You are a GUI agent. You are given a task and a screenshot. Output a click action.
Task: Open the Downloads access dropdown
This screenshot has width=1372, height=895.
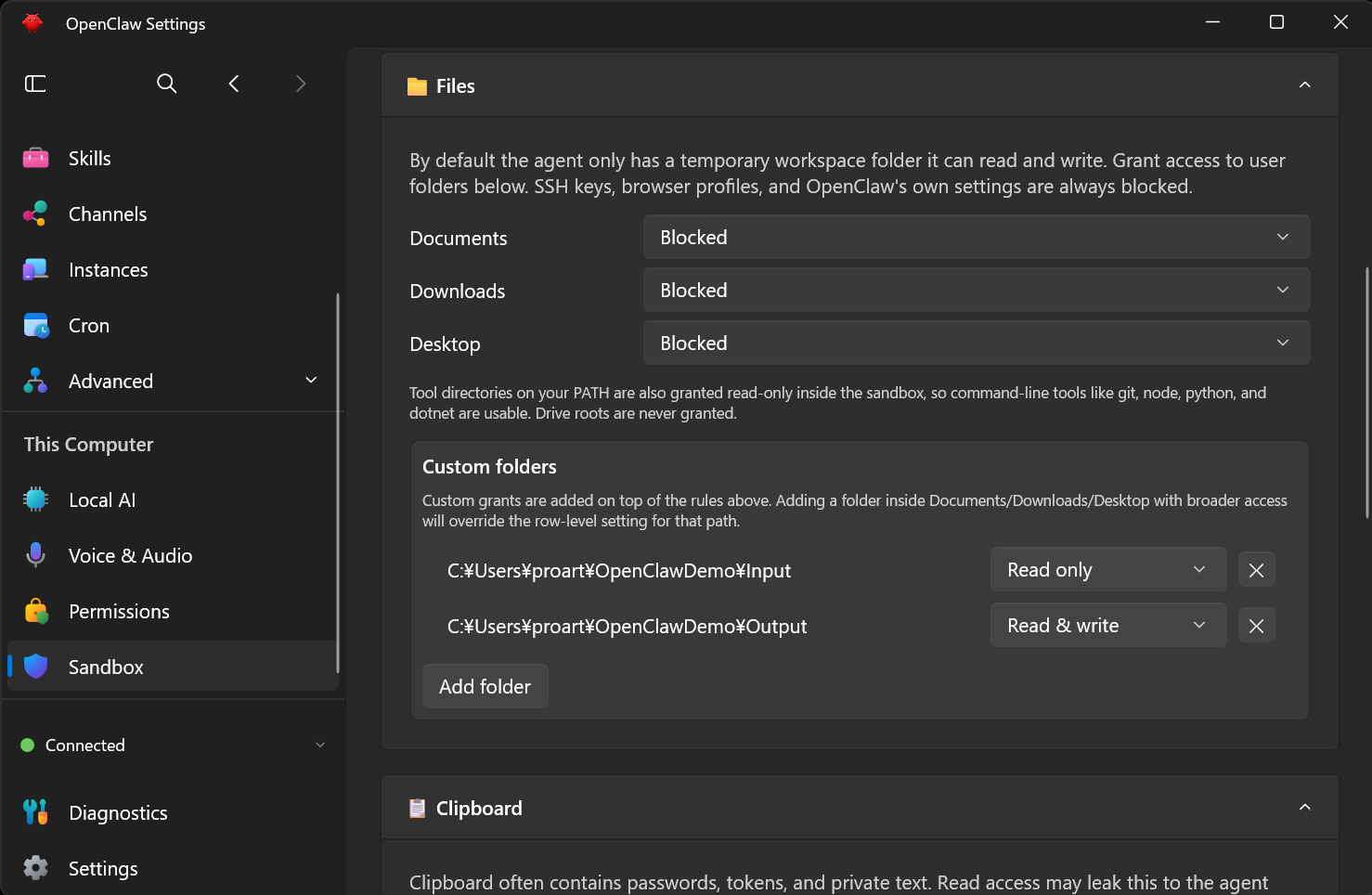977,291
